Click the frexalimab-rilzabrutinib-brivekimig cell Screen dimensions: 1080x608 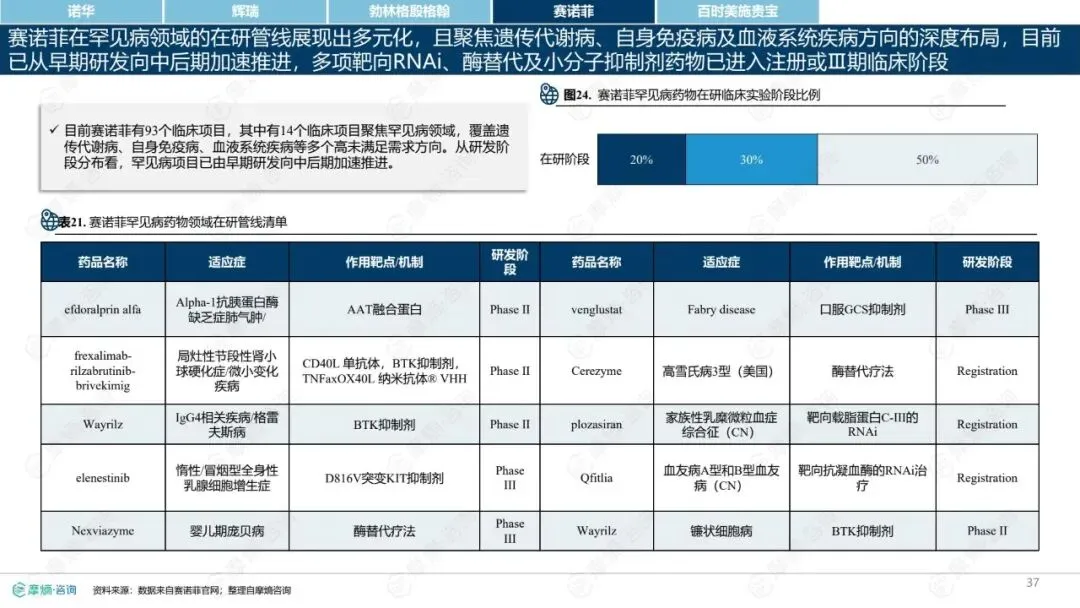coord(103,370)
